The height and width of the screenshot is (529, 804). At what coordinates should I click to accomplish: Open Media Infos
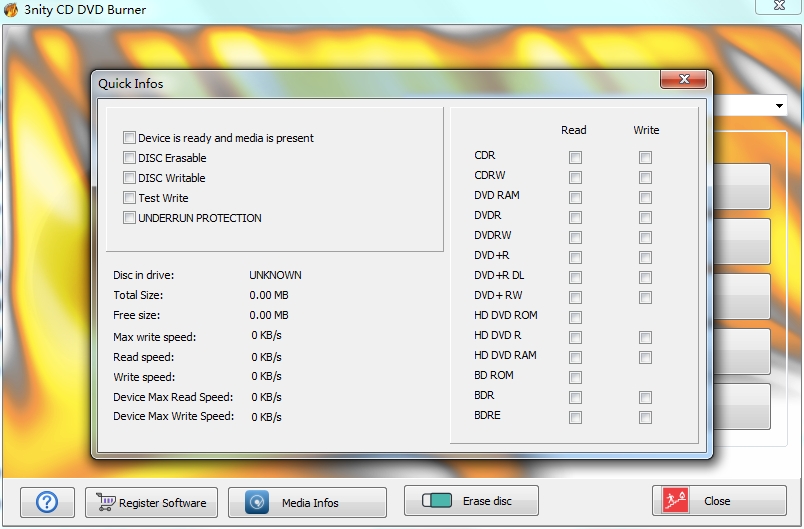[307, 502]
